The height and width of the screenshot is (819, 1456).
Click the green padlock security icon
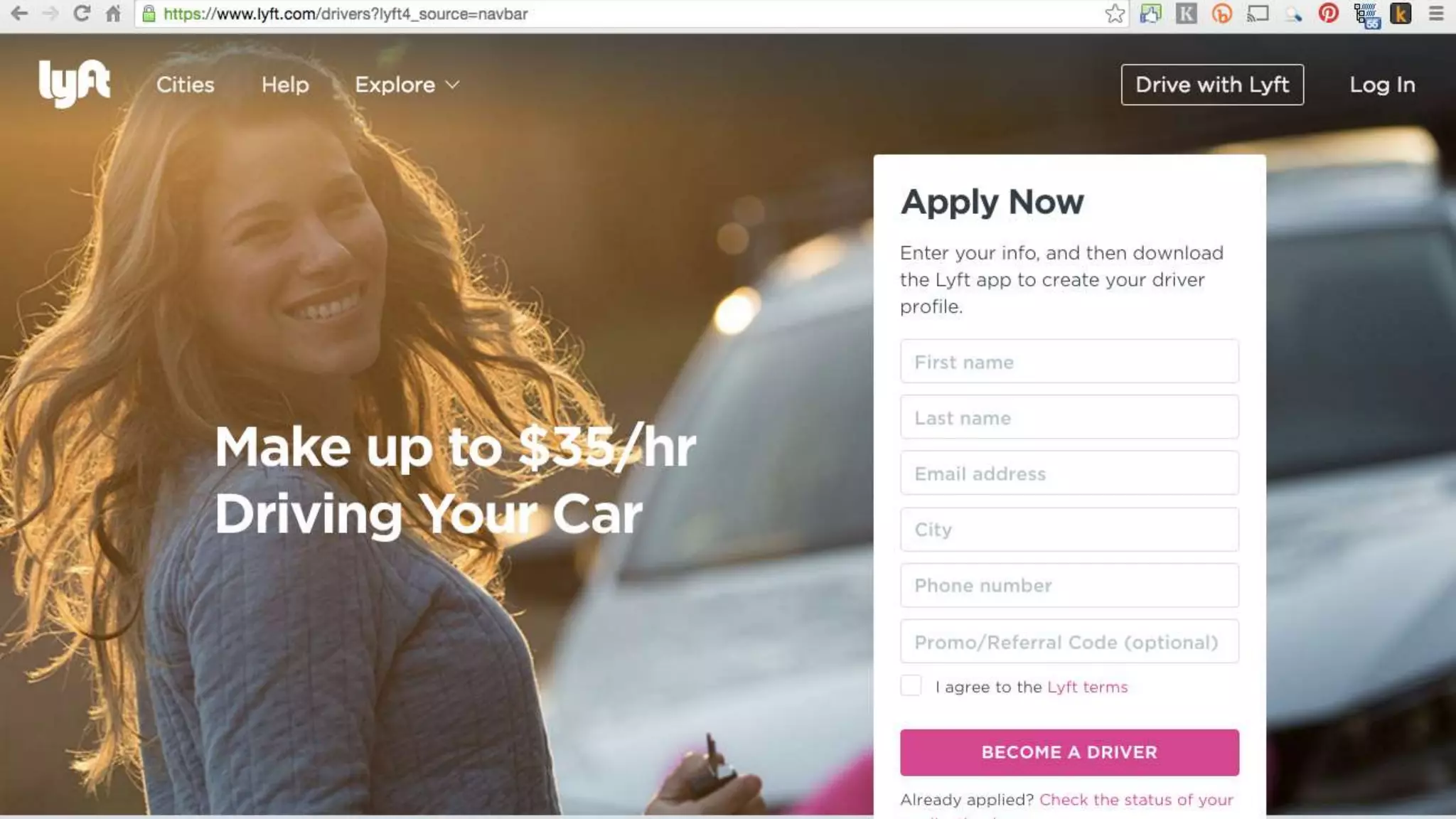click(x=149, y=14)
